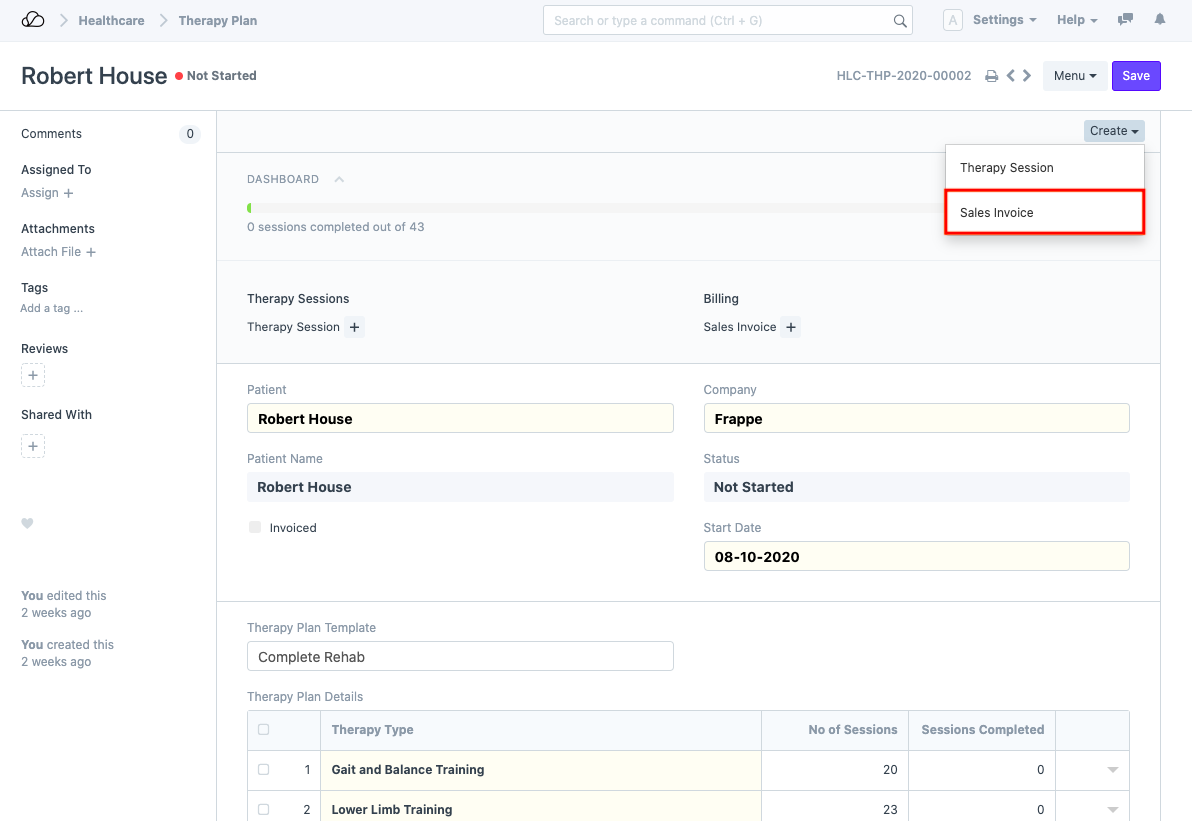The image size is (1192, 821).
Task: Select the Gait and Balance Training row checkbox
Action: (x=264, y=769)
